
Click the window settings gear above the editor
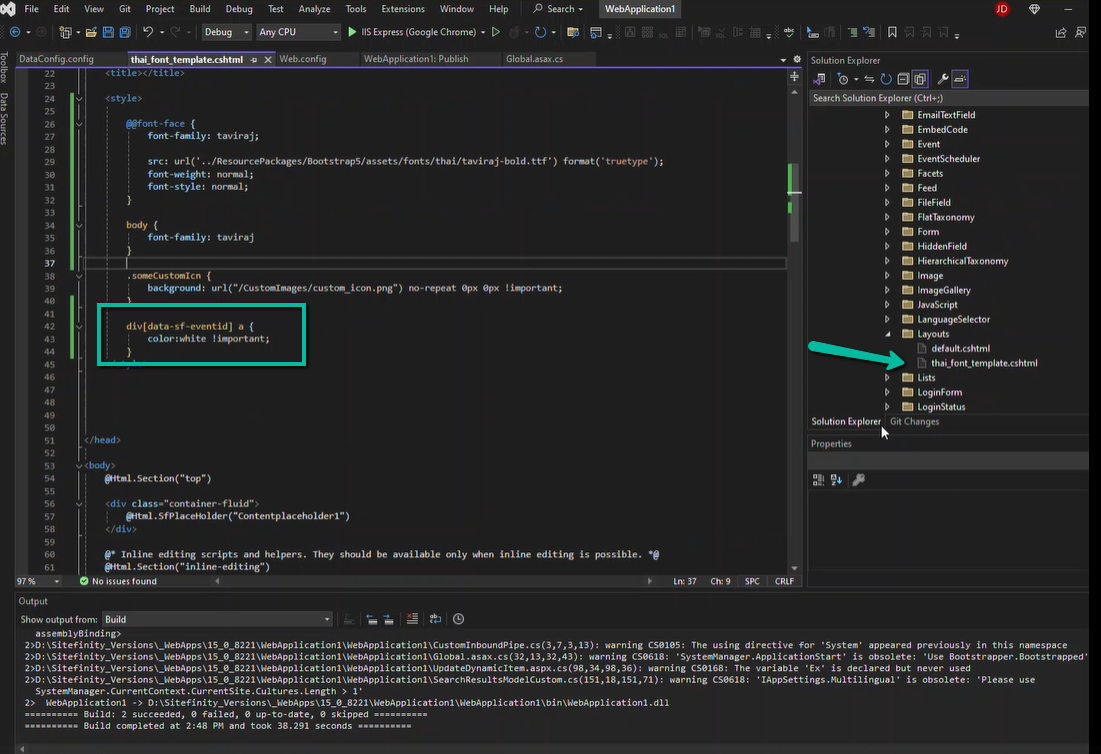pyautogui.click(x=797, y=60)
